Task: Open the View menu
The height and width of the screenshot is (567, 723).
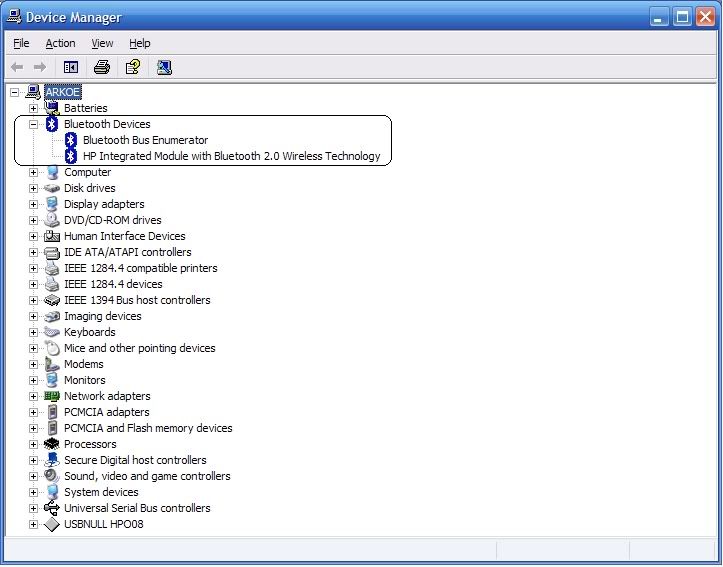Action: click(x=102, y=43)
